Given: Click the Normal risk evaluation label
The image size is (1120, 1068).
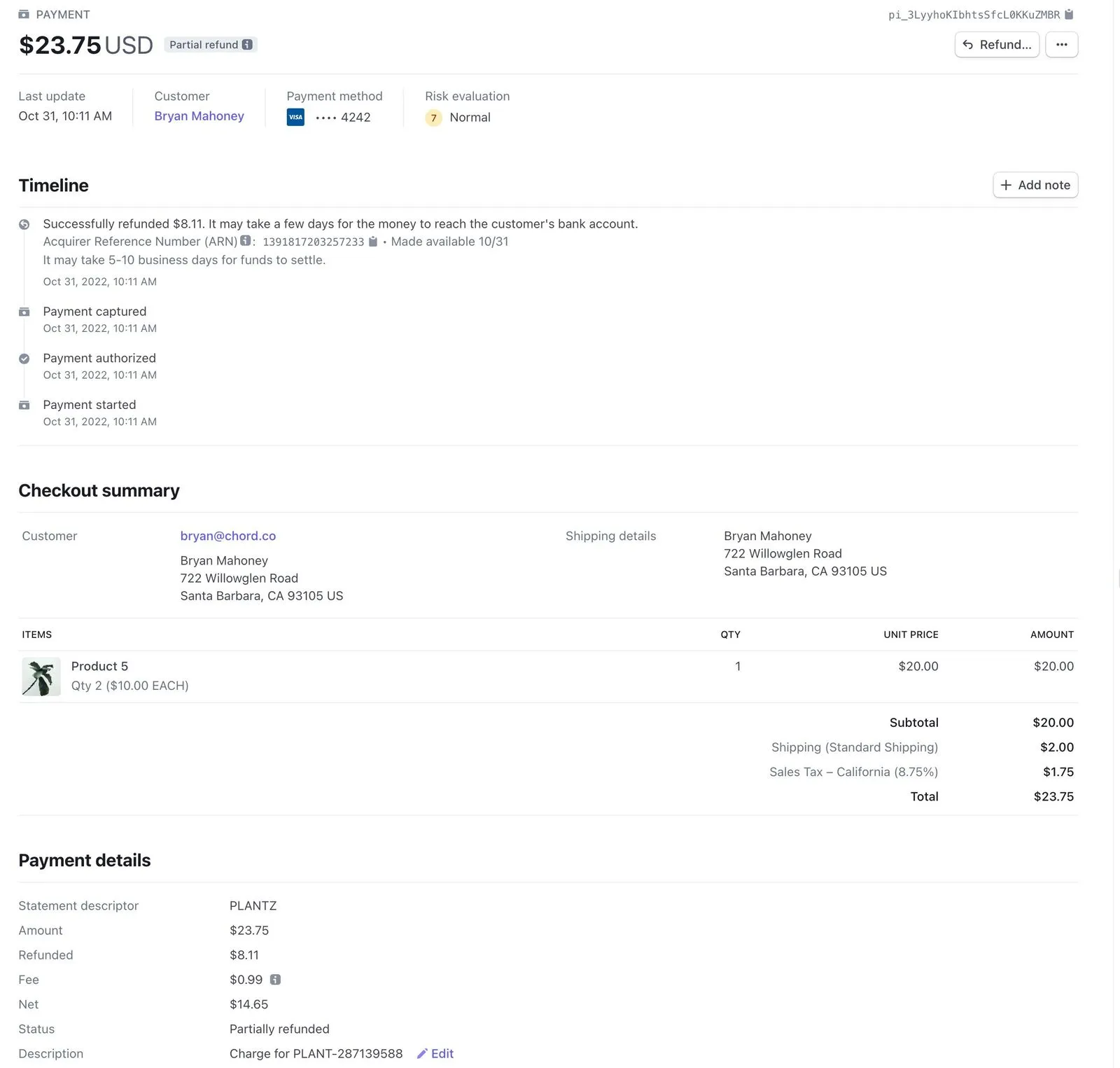Looking at the screenshot, I should coord(470,118).
